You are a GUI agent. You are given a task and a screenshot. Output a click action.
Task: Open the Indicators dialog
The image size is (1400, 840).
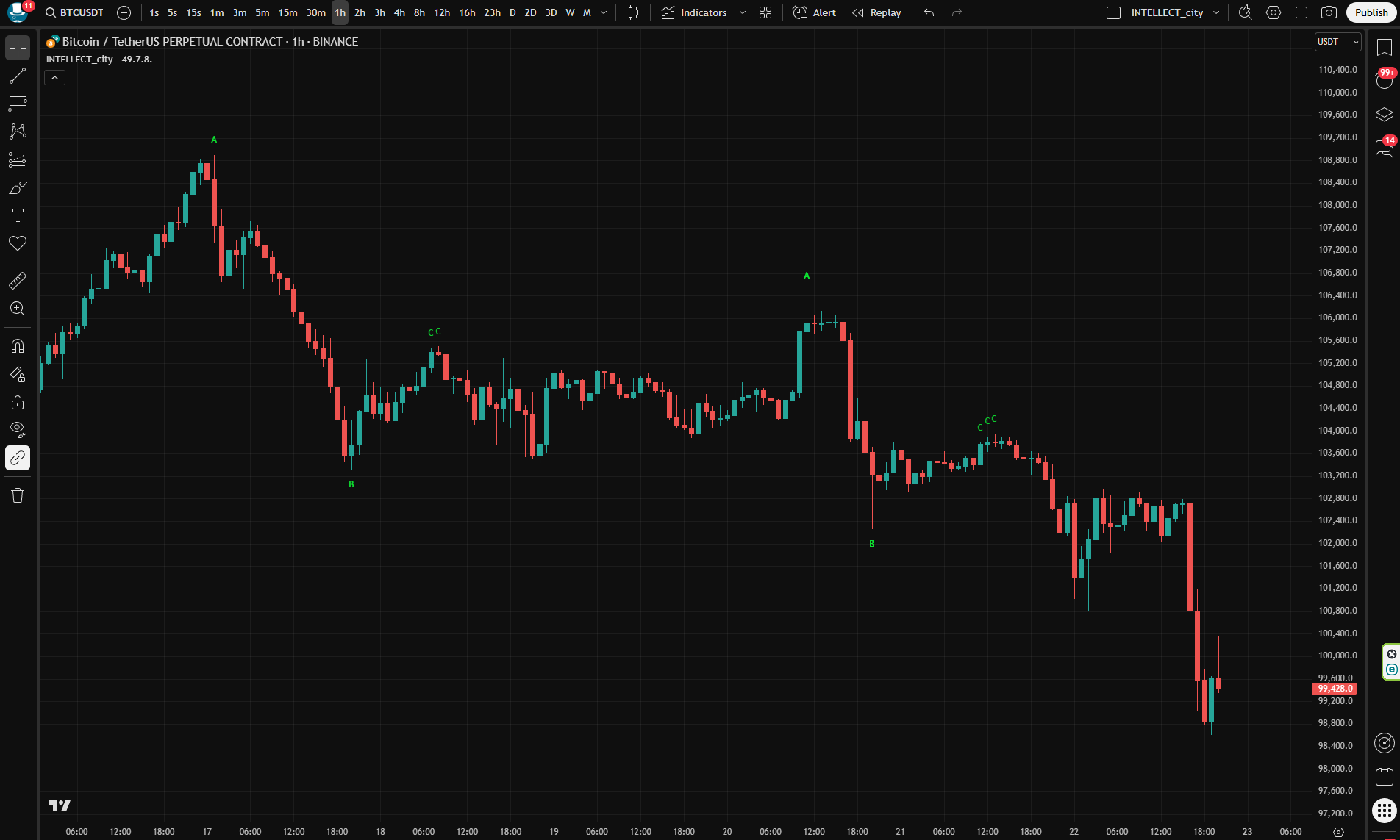tap(694, 12)
